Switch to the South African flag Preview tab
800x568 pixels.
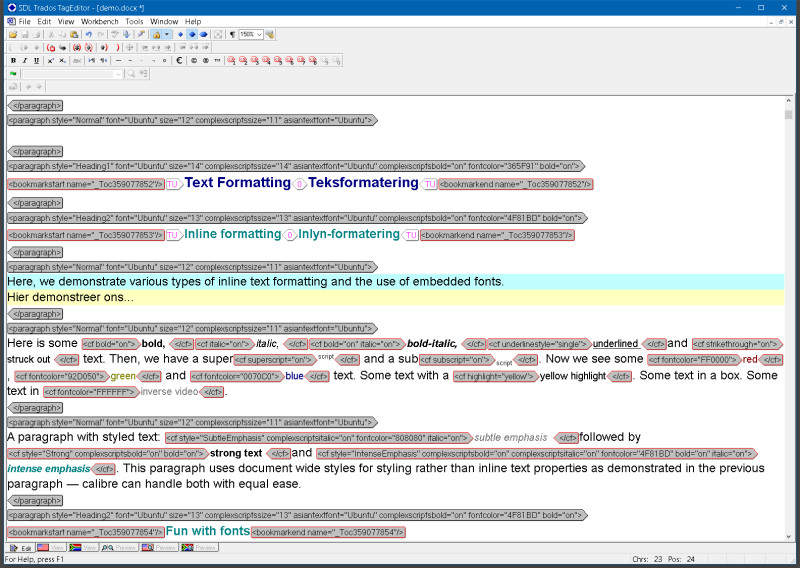(198, 548)
